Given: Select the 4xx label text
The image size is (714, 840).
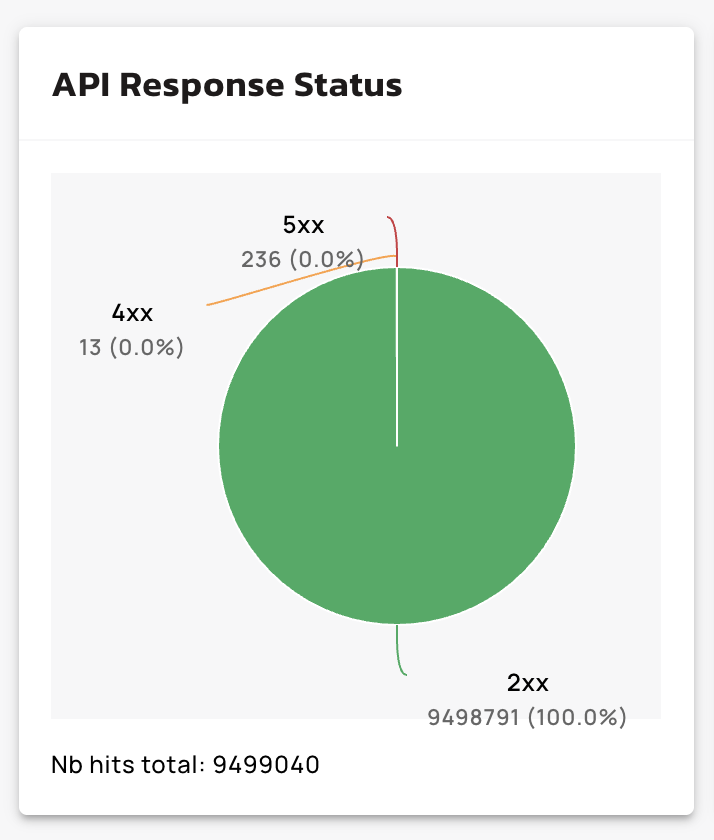Looking at the screenshot, I should 132,313.
